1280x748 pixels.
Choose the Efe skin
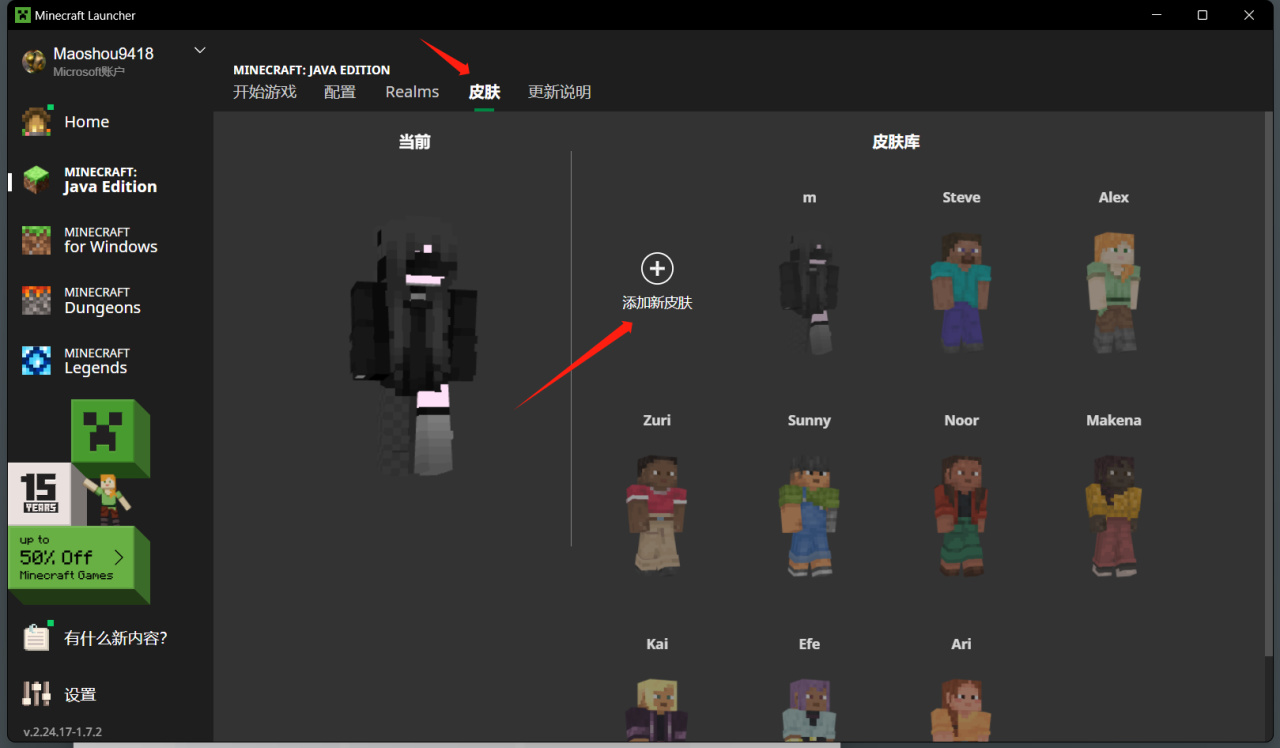[809, 708]
